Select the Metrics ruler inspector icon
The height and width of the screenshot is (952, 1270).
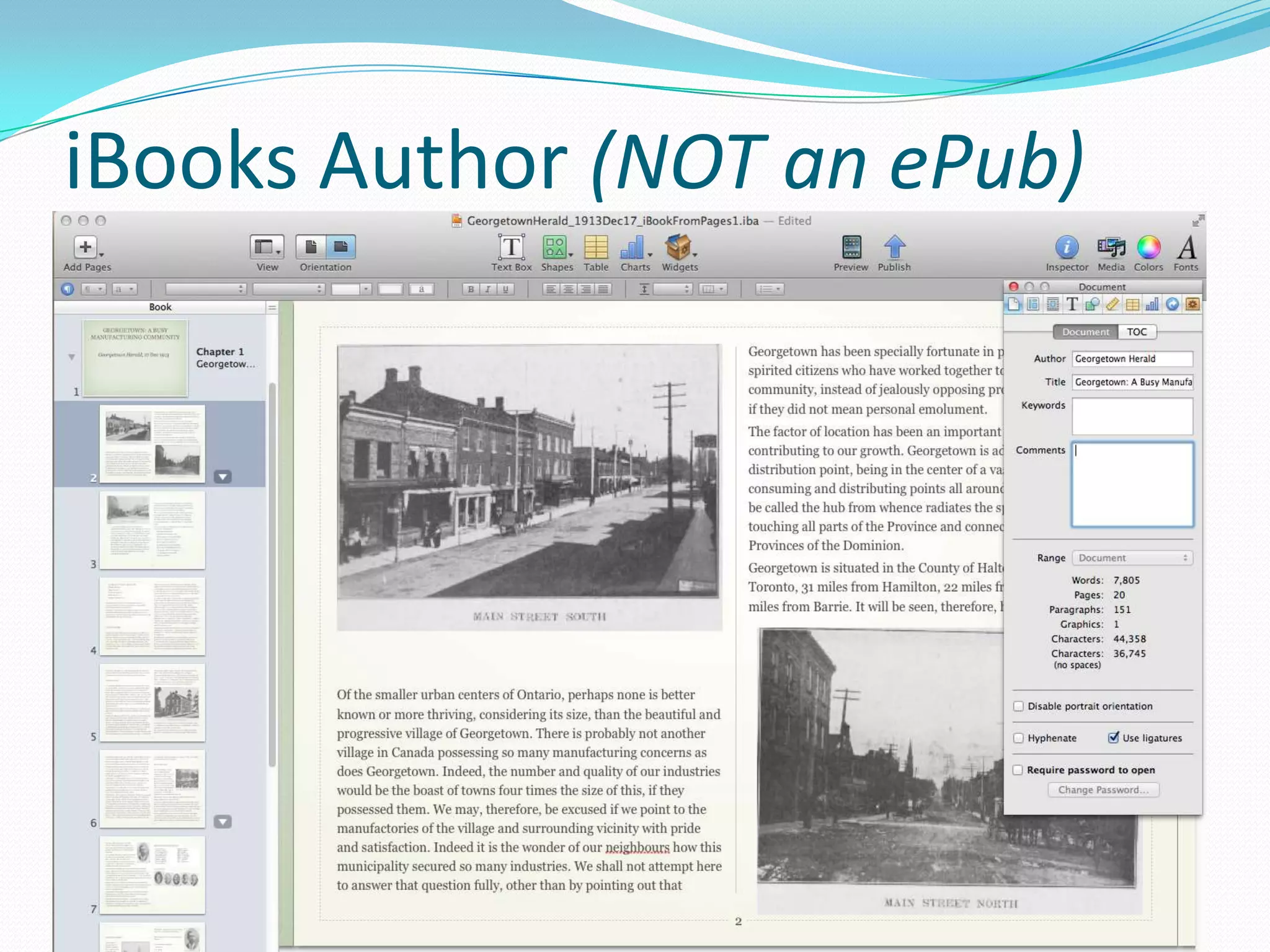click(x=1112, y=304)
